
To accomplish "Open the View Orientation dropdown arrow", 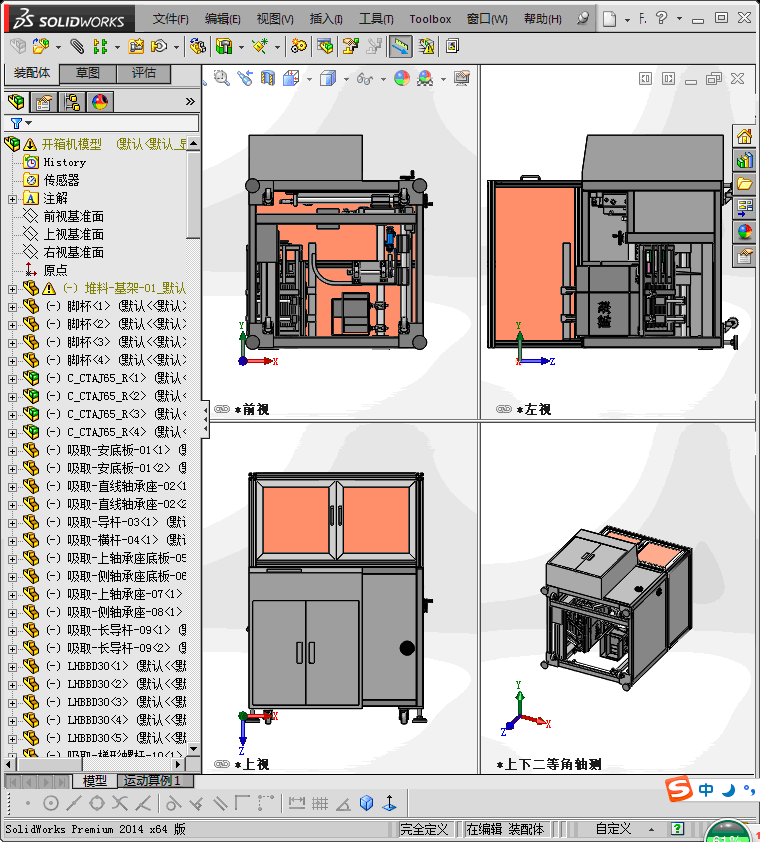I will click(x=309, y=79).
